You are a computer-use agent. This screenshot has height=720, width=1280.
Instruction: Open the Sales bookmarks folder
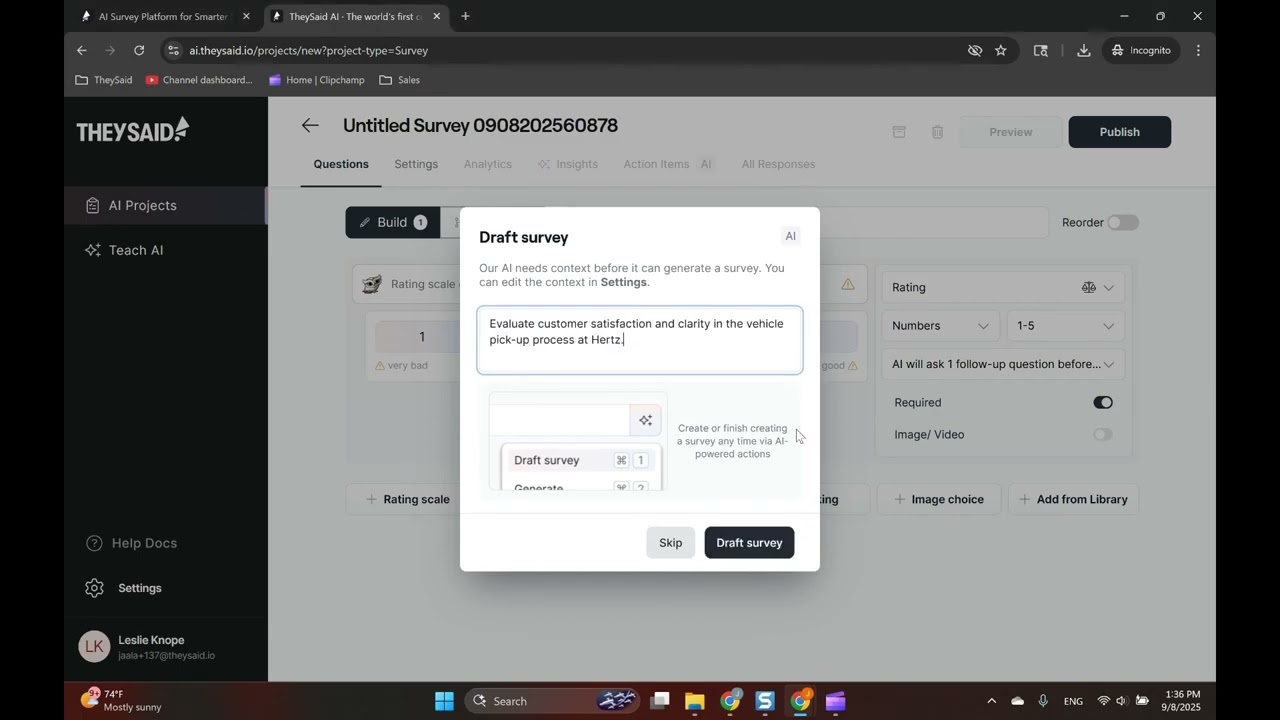[x=400, y=80]
